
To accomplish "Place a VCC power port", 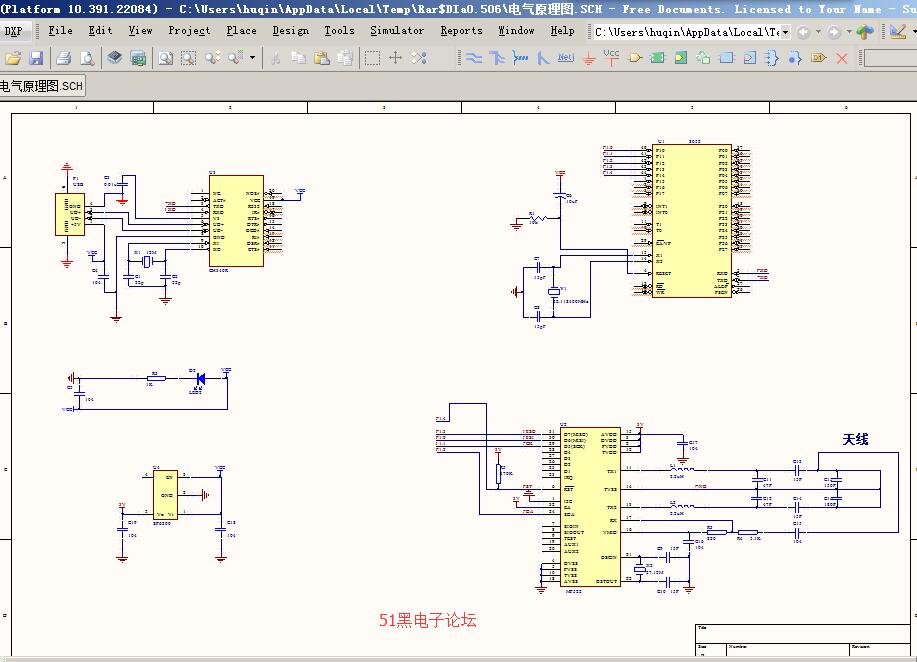I will click(611, 57).
